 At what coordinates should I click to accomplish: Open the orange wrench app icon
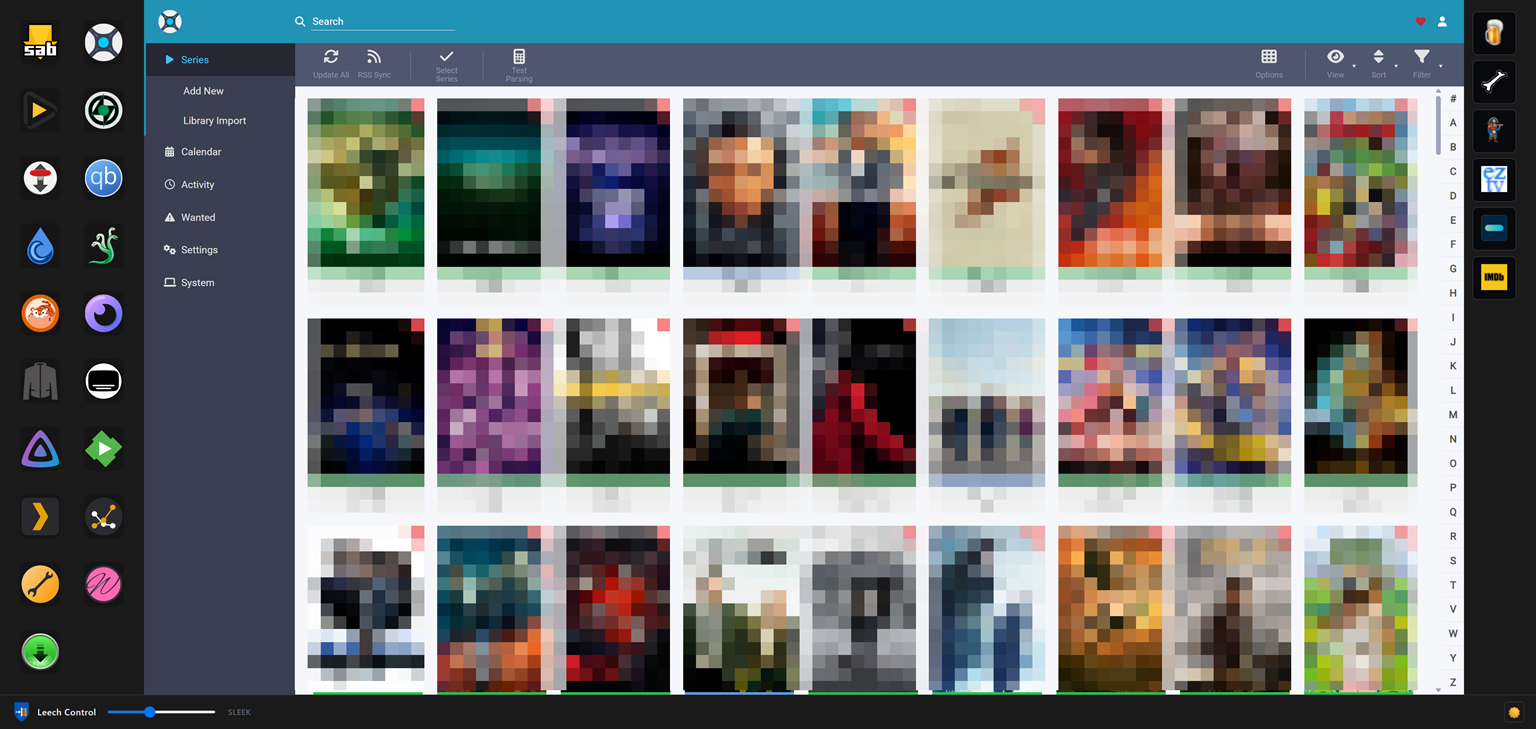(x=41, y=584)
